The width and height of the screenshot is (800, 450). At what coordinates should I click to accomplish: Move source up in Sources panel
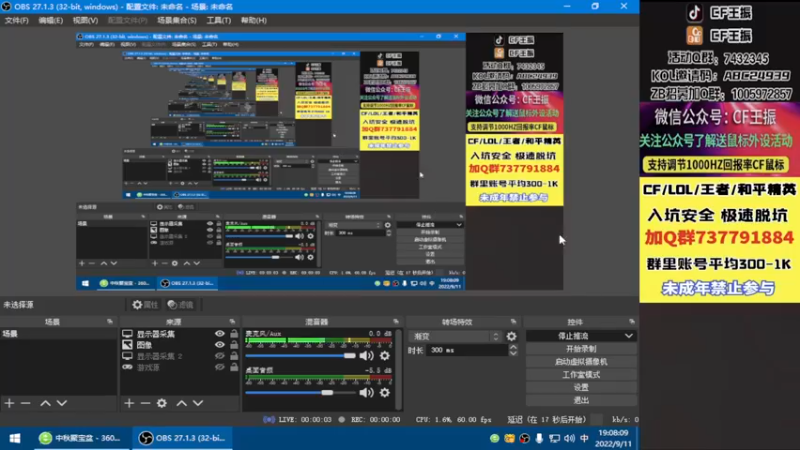click(182, 403)
